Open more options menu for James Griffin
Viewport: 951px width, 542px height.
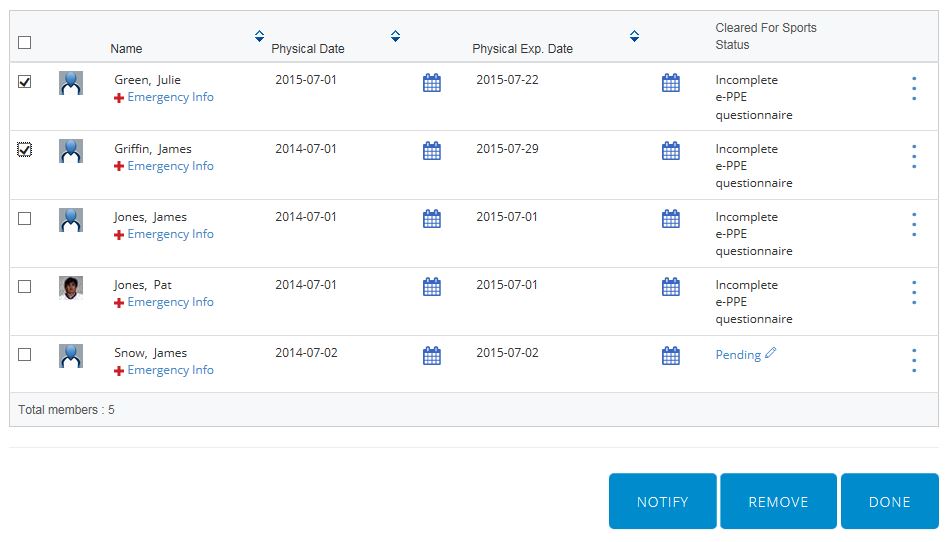tap(914, 156)
